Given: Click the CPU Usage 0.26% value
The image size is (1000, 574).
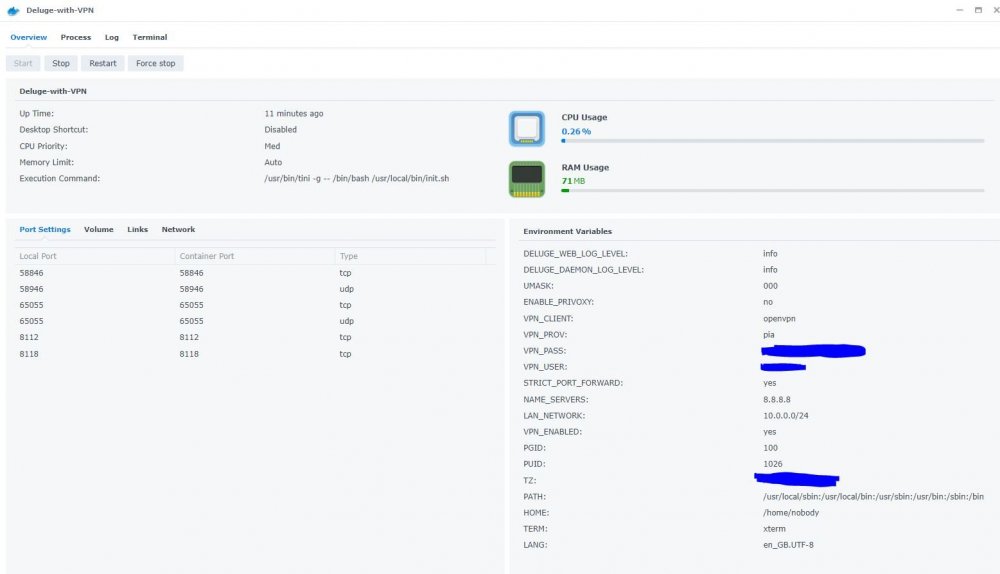Looking at the screenshot, I should point(576,131).
